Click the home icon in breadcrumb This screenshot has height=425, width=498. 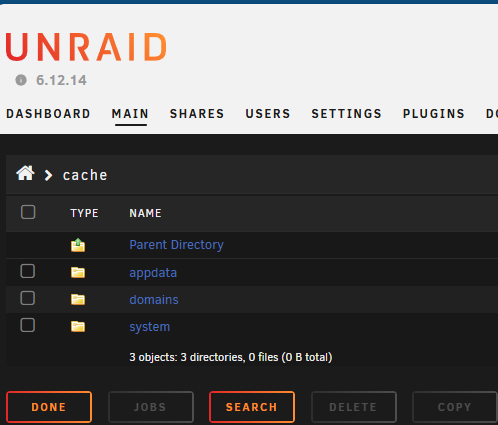[25, 173]
